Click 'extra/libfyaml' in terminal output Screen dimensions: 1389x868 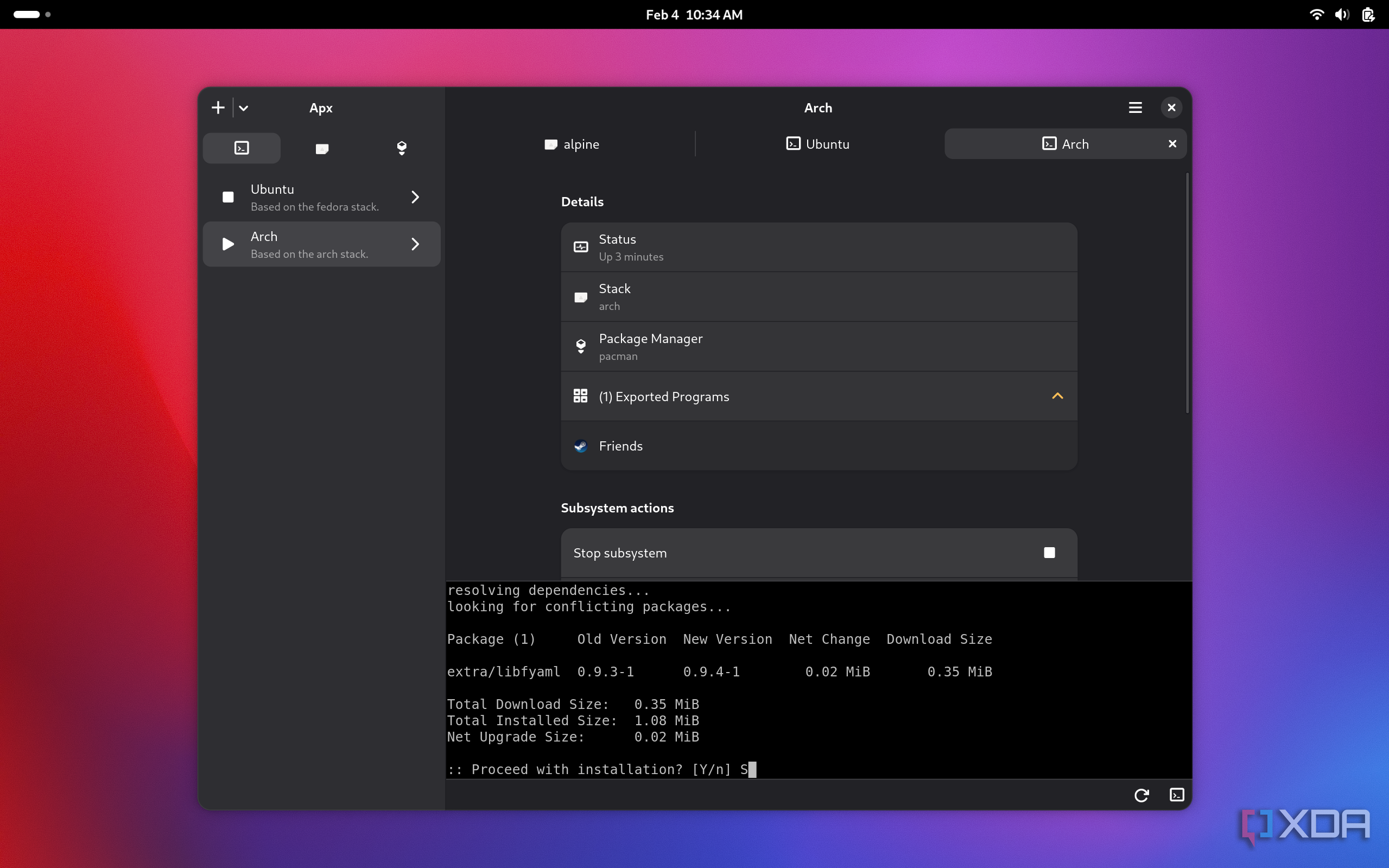503,671
